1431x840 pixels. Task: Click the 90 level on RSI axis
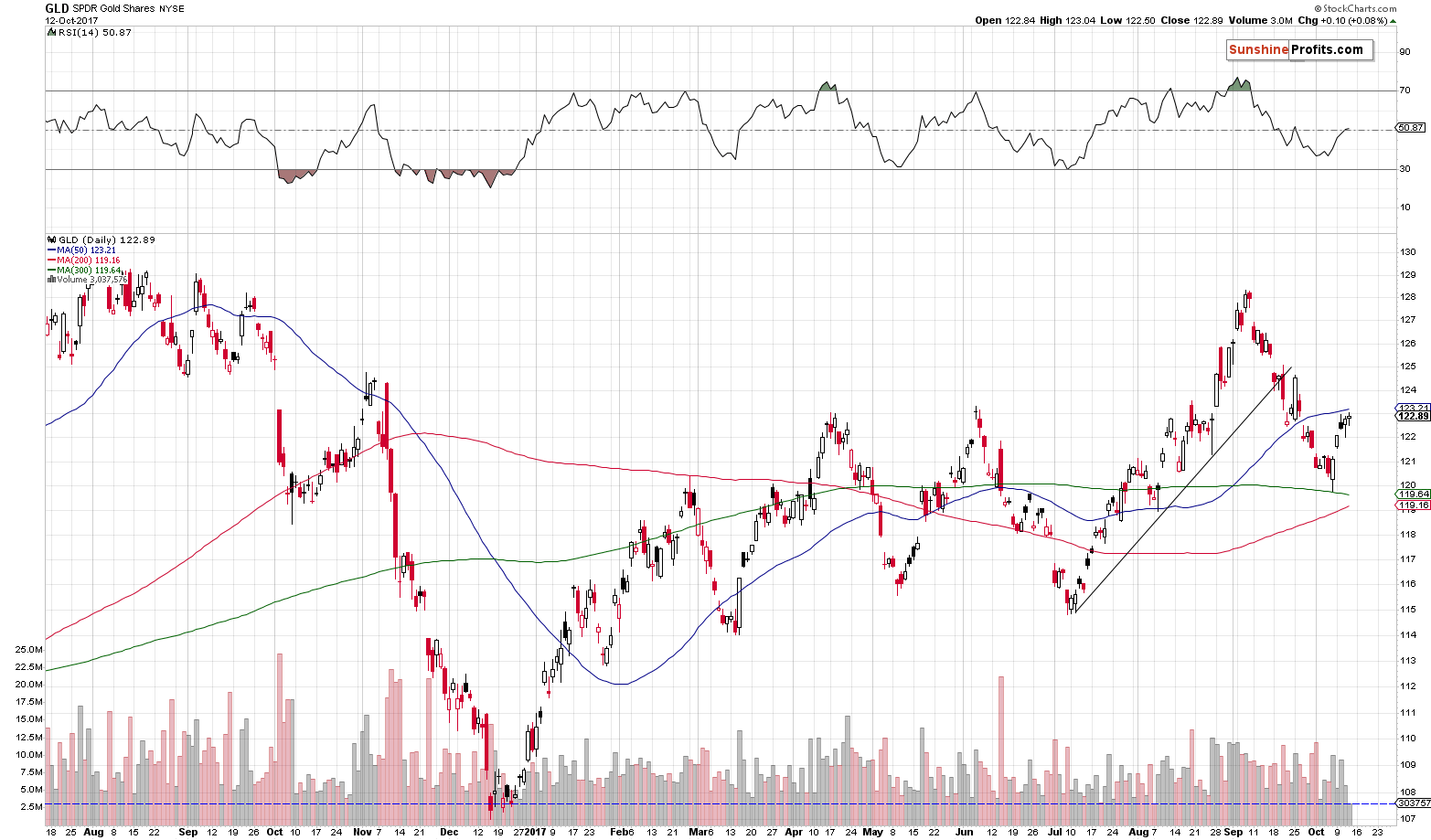pyautogui.click(x=1404, y=51)
